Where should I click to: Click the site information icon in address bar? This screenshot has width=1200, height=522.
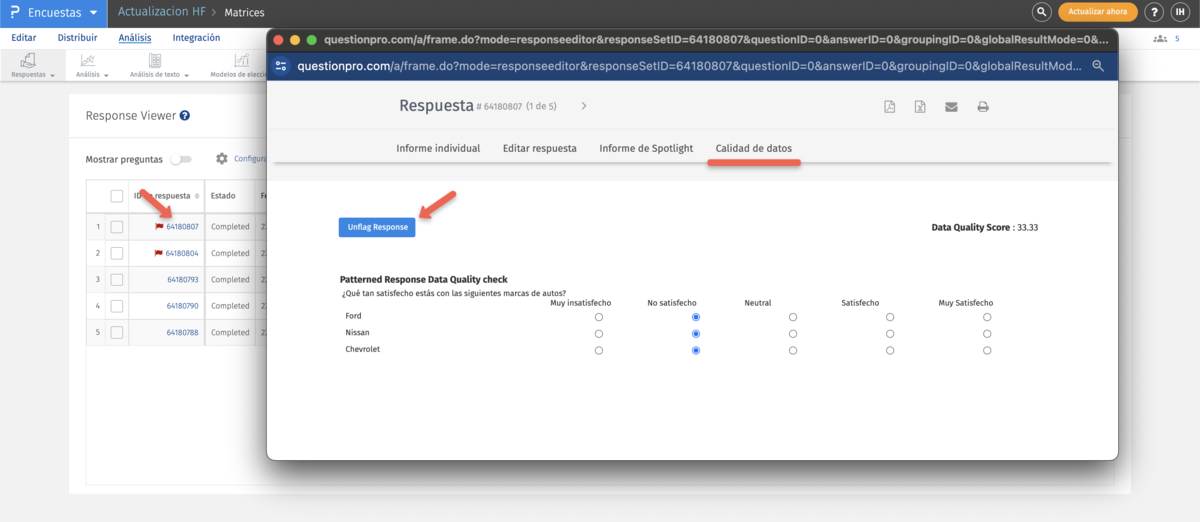pyautogui.click(x=281, y=66)
